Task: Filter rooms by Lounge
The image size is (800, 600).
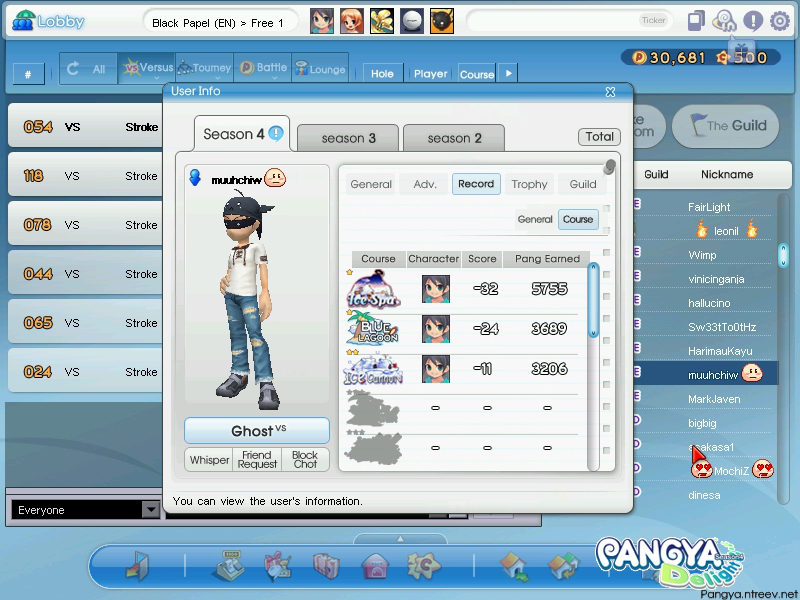Action: pyautogui.click(x=320, y=68)
